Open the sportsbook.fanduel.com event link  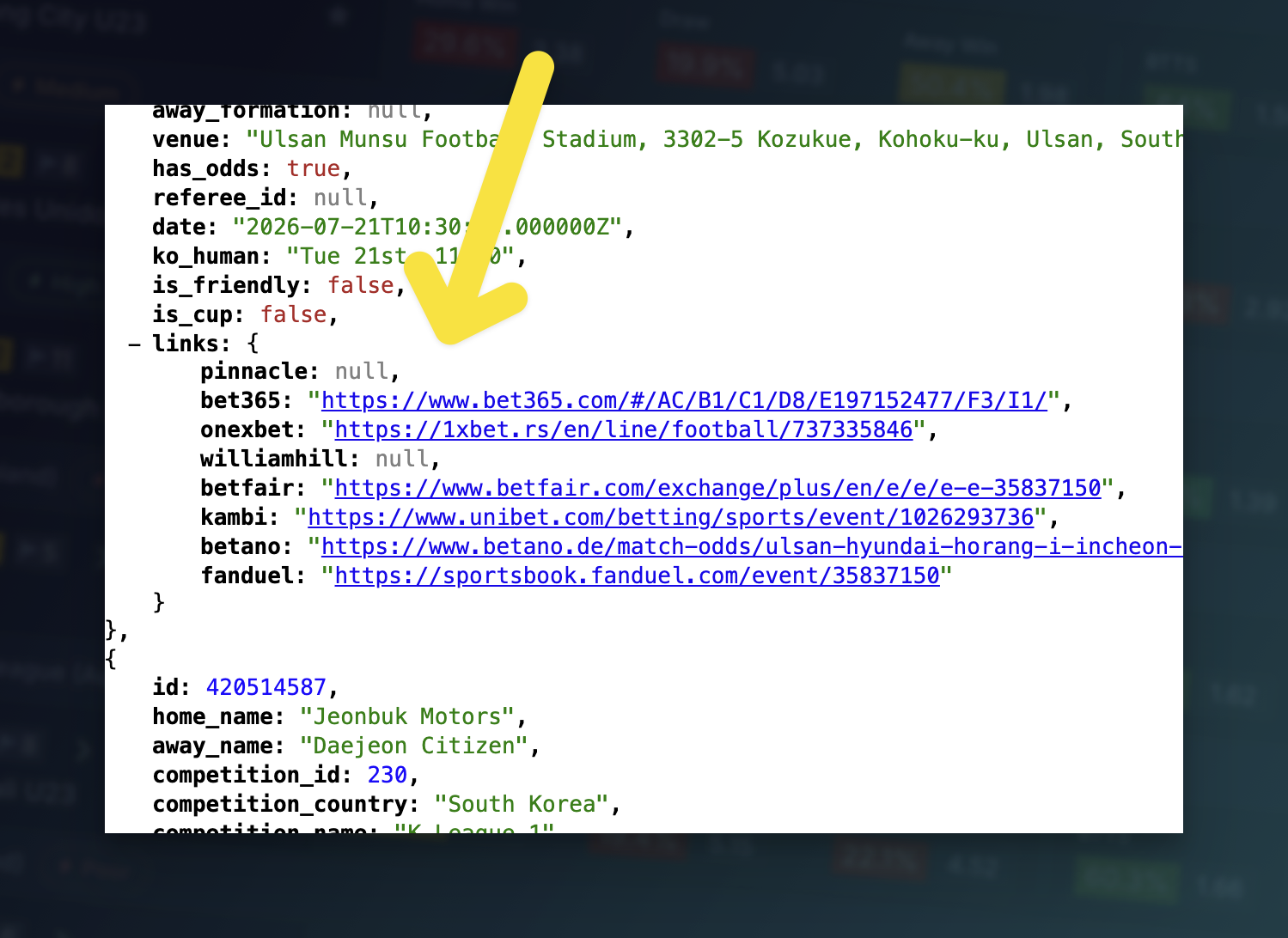coord(638,576)
